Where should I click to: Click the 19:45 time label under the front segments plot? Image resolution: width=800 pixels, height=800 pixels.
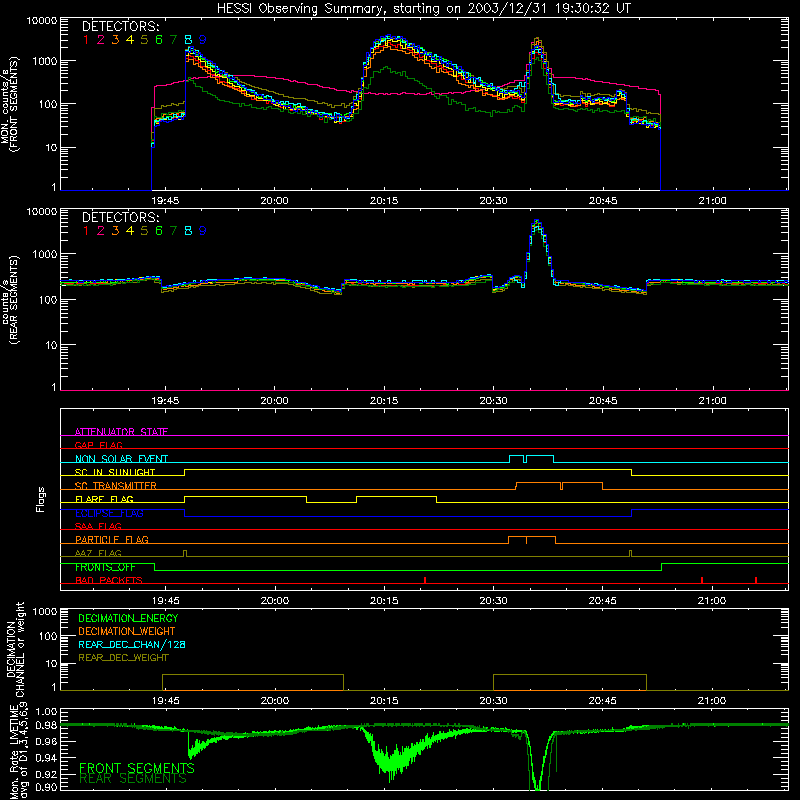[165, 201]
